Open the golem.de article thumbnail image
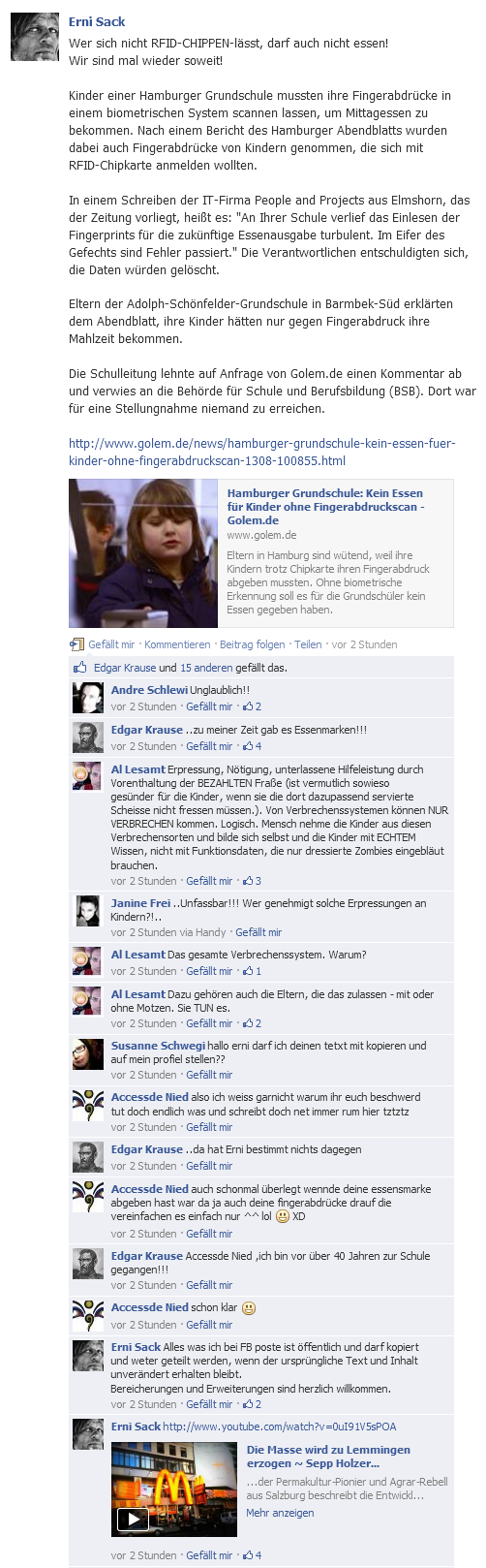This screenshot has width=486, height=1568. pos(143,553)
